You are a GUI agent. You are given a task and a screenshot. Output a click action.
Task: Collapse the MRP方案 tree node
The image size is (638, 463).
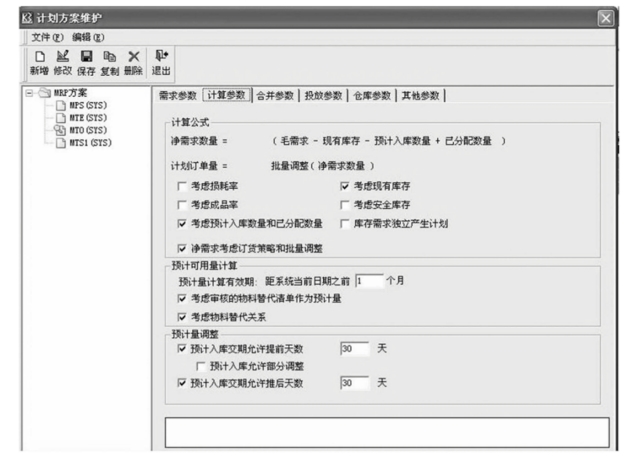click(29, 93)
